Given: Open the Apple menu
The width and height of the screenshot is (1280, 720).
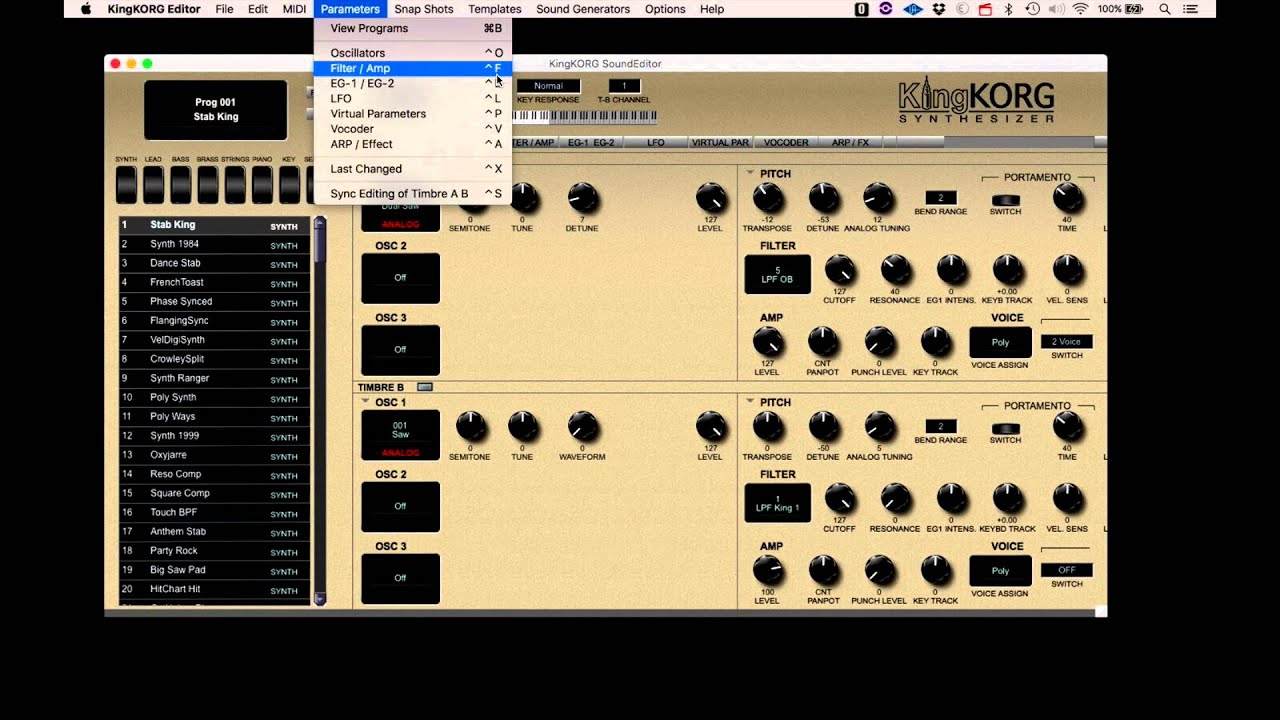Looking at the screenshot, I should (x=86, y=9).
